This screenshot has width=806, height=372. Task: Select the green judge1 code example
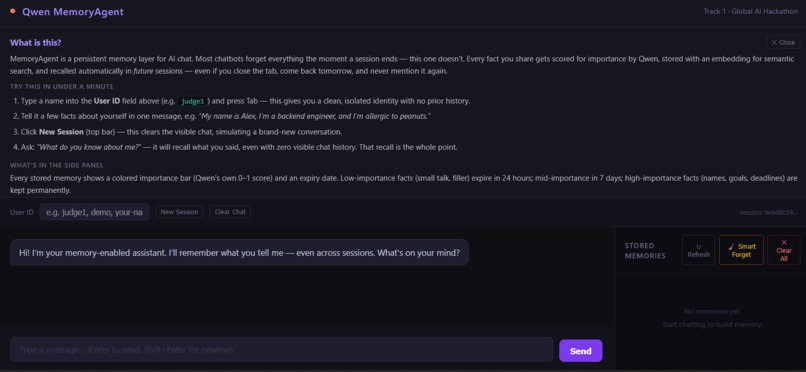coord(192,101)
